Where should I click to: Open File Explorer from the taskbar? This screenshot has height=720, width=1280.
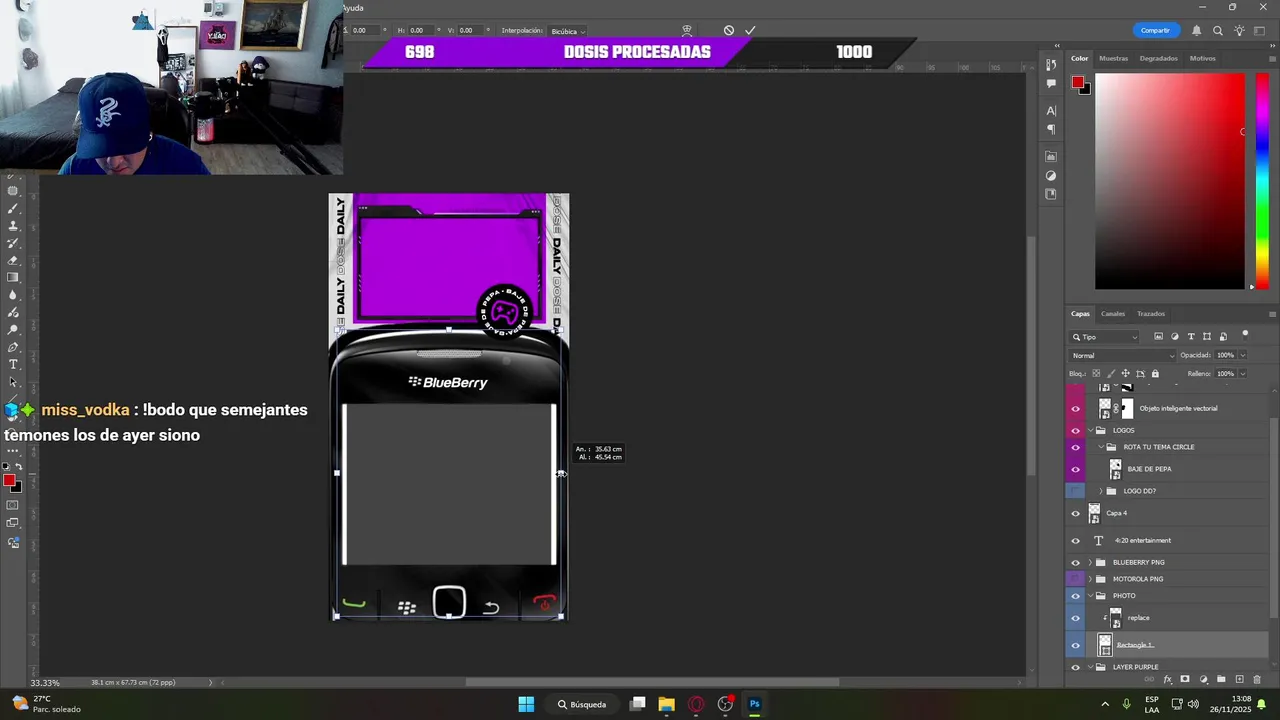point(666,704)
